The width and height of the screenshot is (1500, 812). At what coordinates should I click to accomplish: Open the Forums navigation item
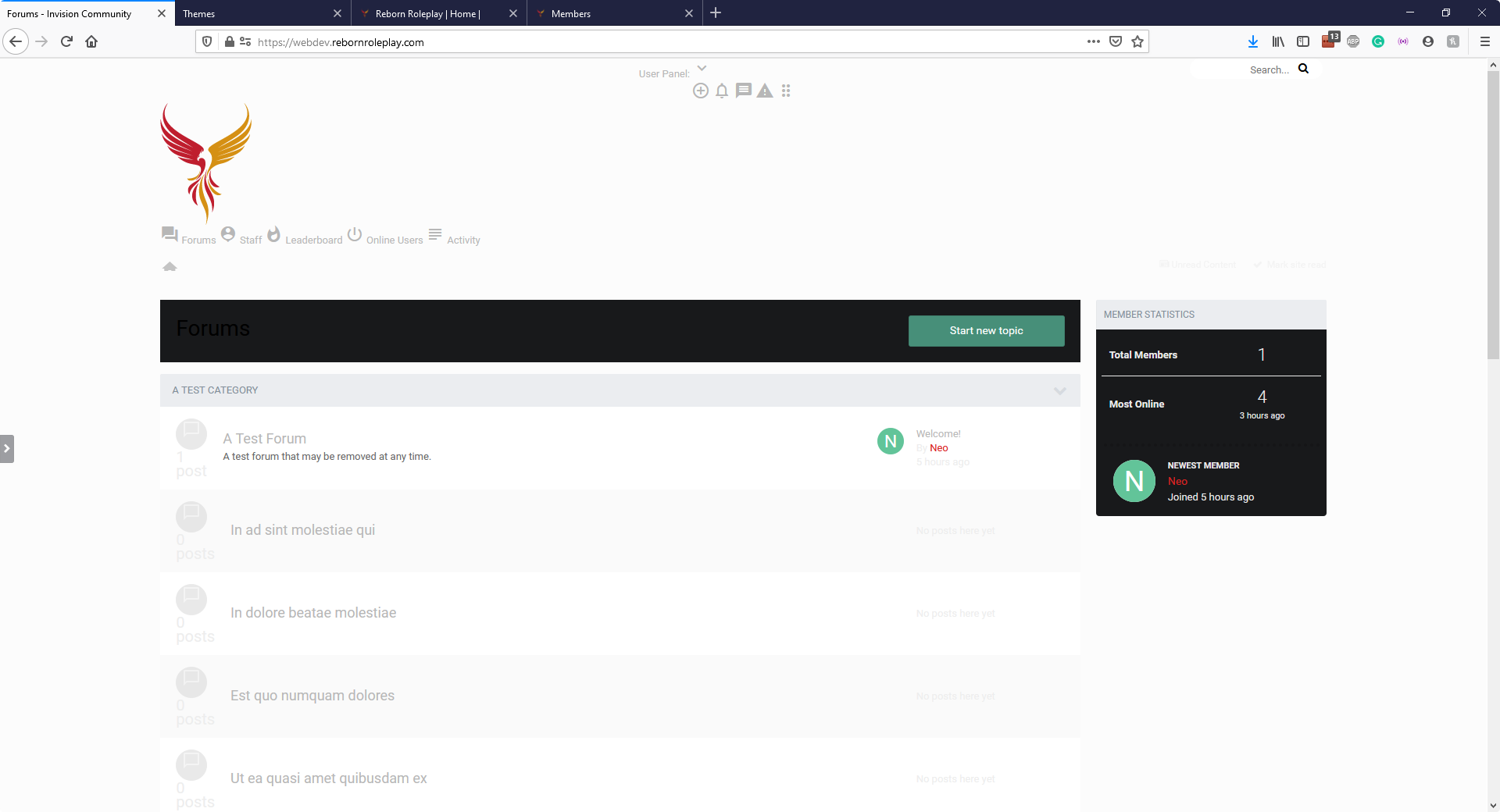coord(198,240)
